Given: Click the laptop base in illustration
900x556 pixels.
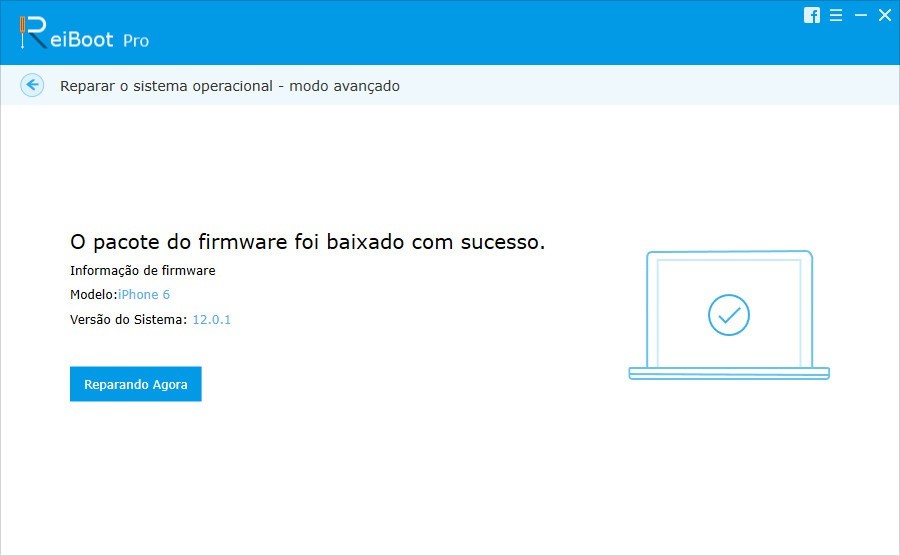Looking at the screenshot, I should click(x=729, y=374).
